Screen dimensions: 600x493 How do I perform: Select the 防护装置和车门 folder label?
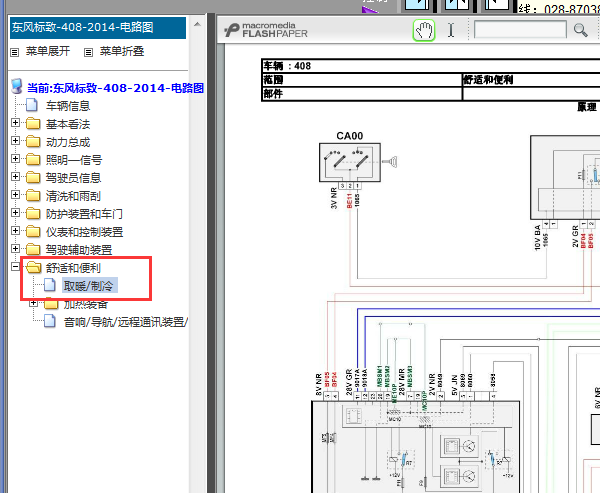tap(84, 214)
